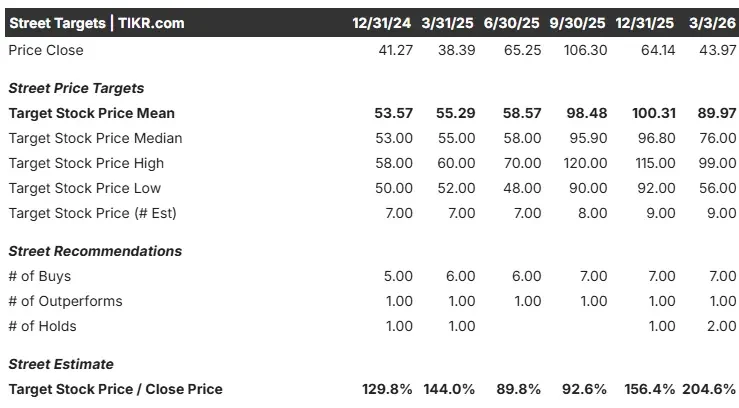Click the # of Holds row label
Image resolution: width=739 pixels, height=408 pixels.
(42, 326)
